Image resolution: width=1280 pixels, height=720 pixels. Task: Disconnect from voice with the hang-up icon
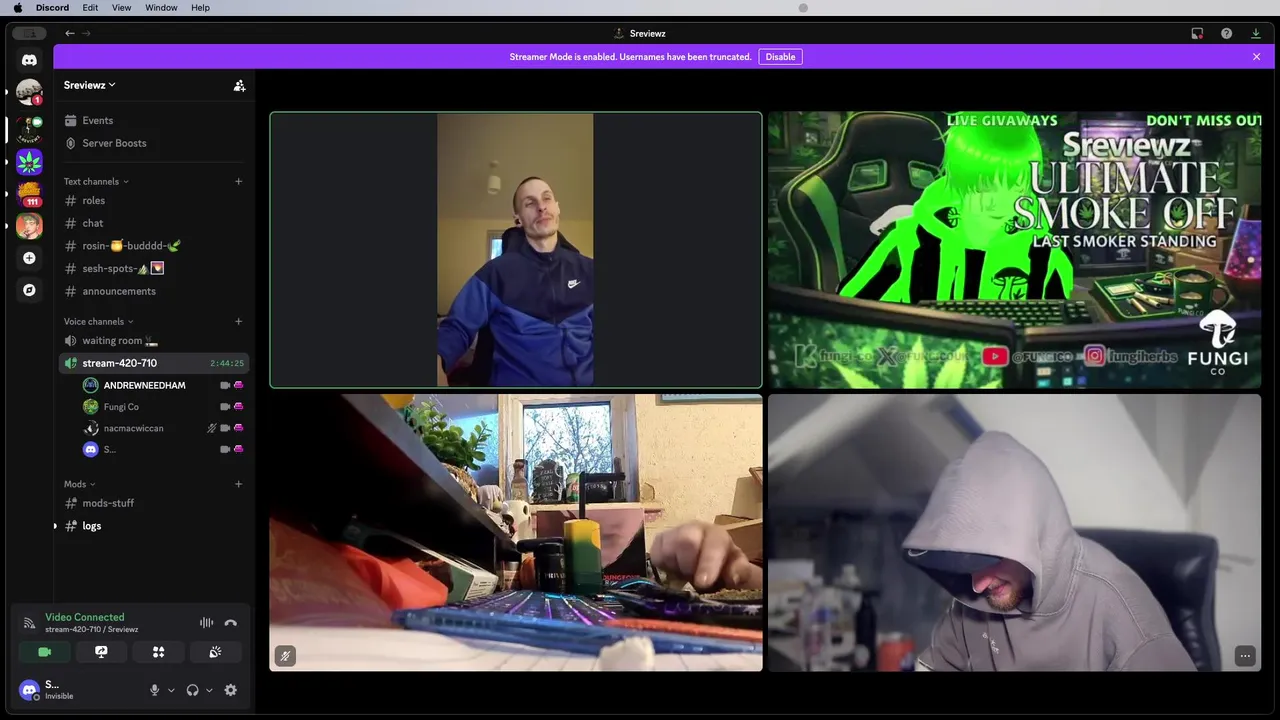click(x=231, y=623)
